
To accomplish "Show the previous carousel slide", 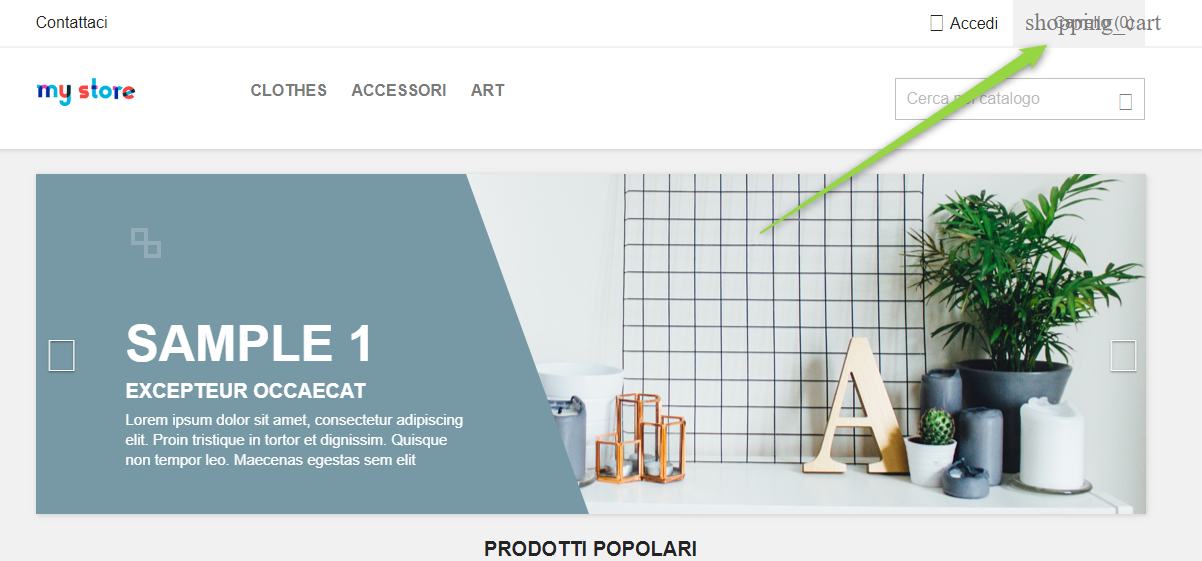I will (62, 355).
